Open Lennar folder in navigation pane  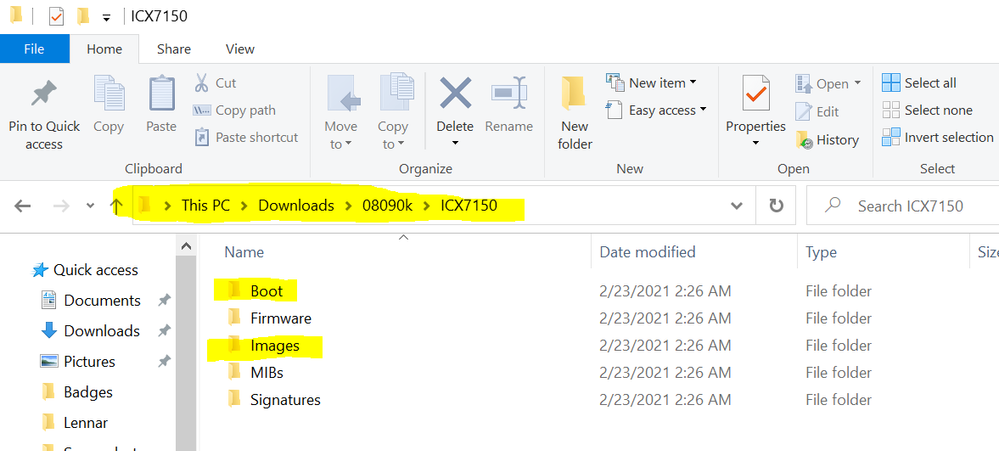coord(85,422)
